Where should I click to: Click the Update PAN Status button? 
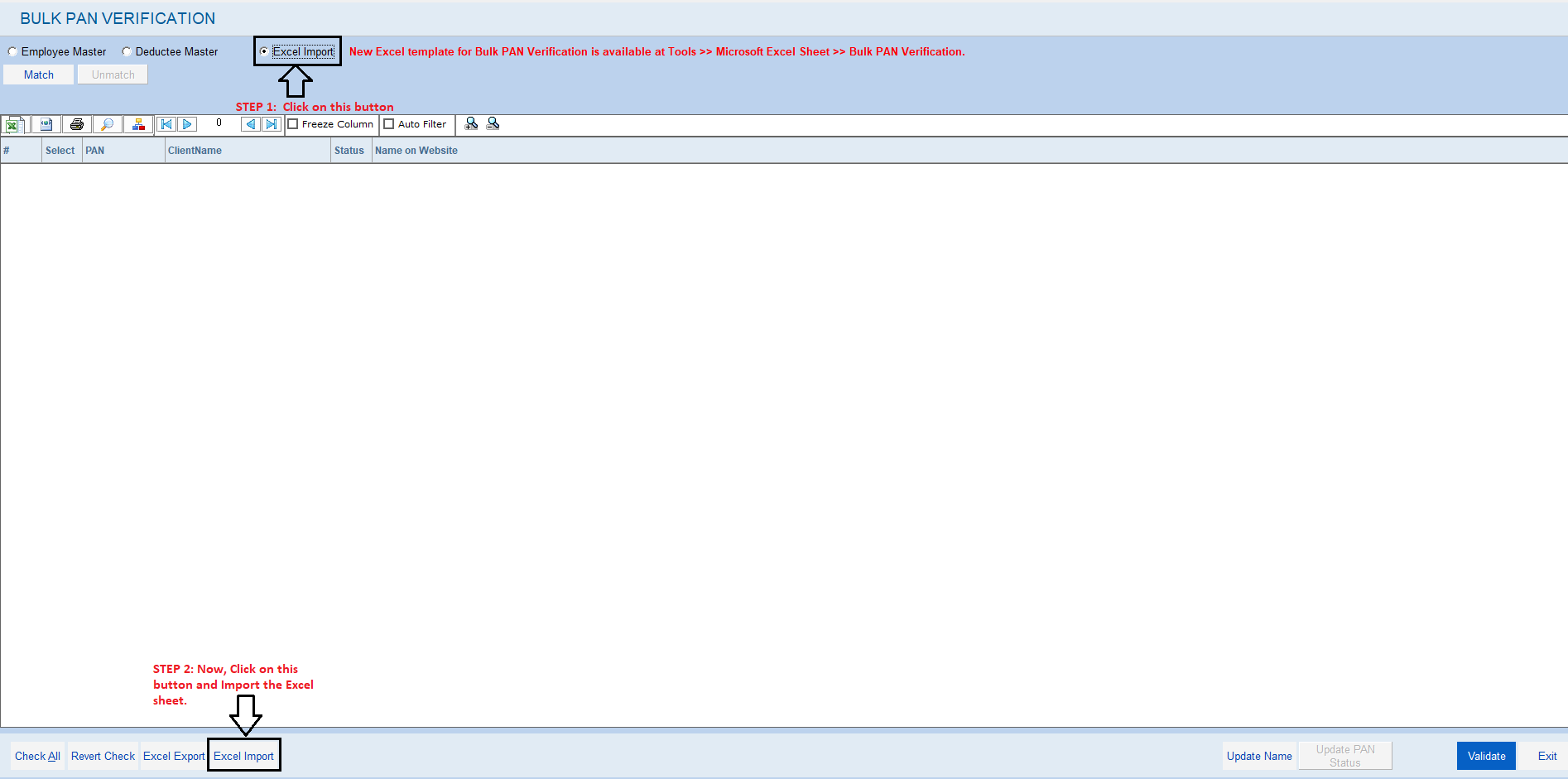(1345, 756)
